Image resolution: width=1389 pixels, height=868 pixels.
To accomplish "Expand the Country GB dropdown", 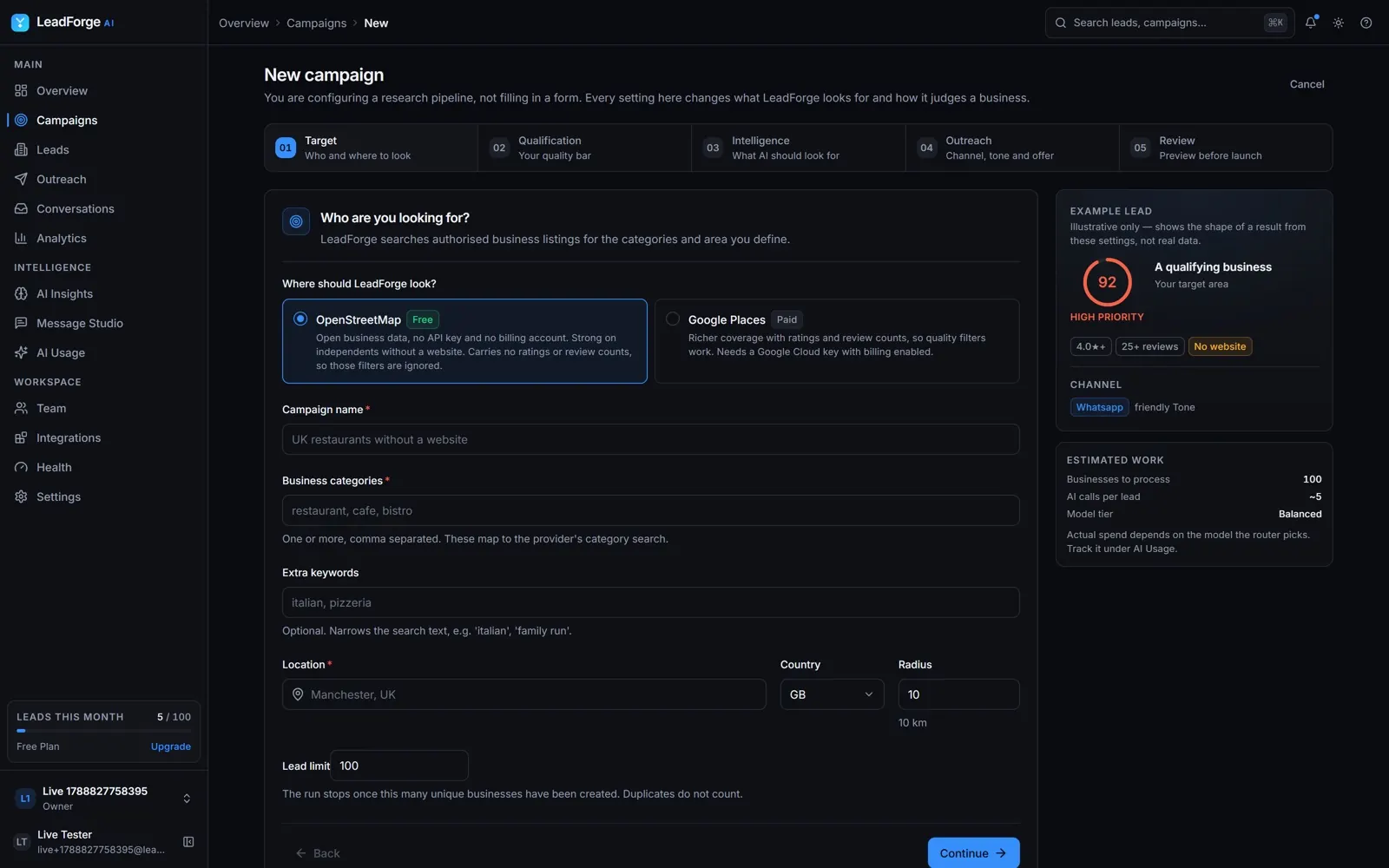I will click(832, 694).
